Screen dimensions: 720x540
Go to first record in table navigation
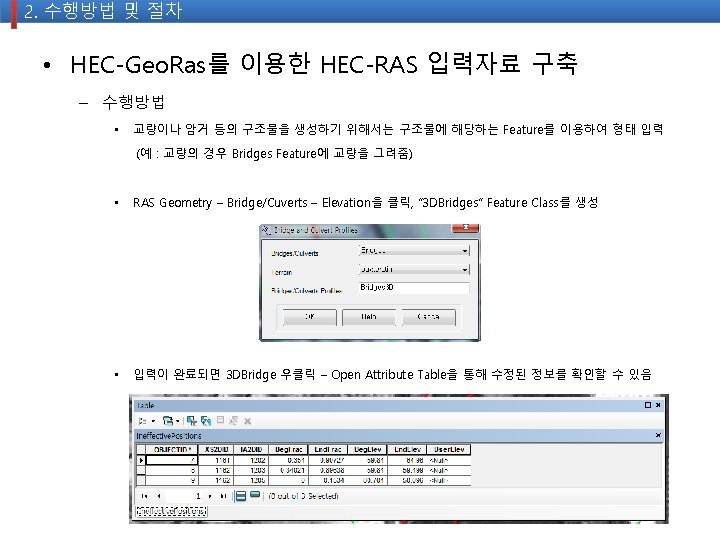pyautogui.click(x=145, y=496)
